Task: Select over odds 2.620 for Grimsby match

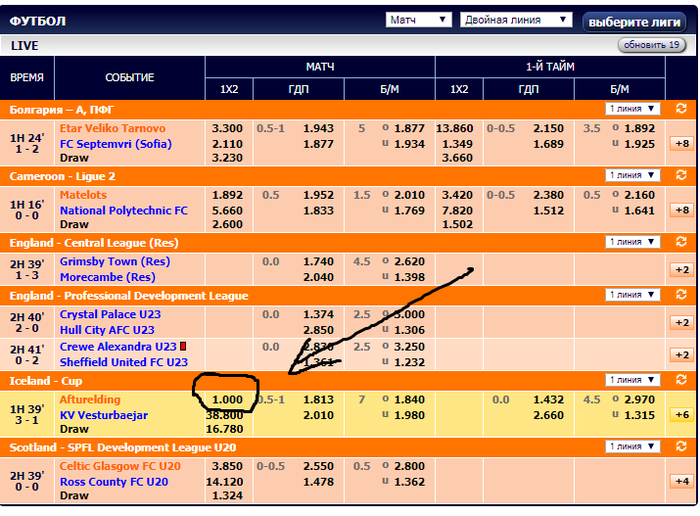Action: pyautogui.click(x=409, y=262)
